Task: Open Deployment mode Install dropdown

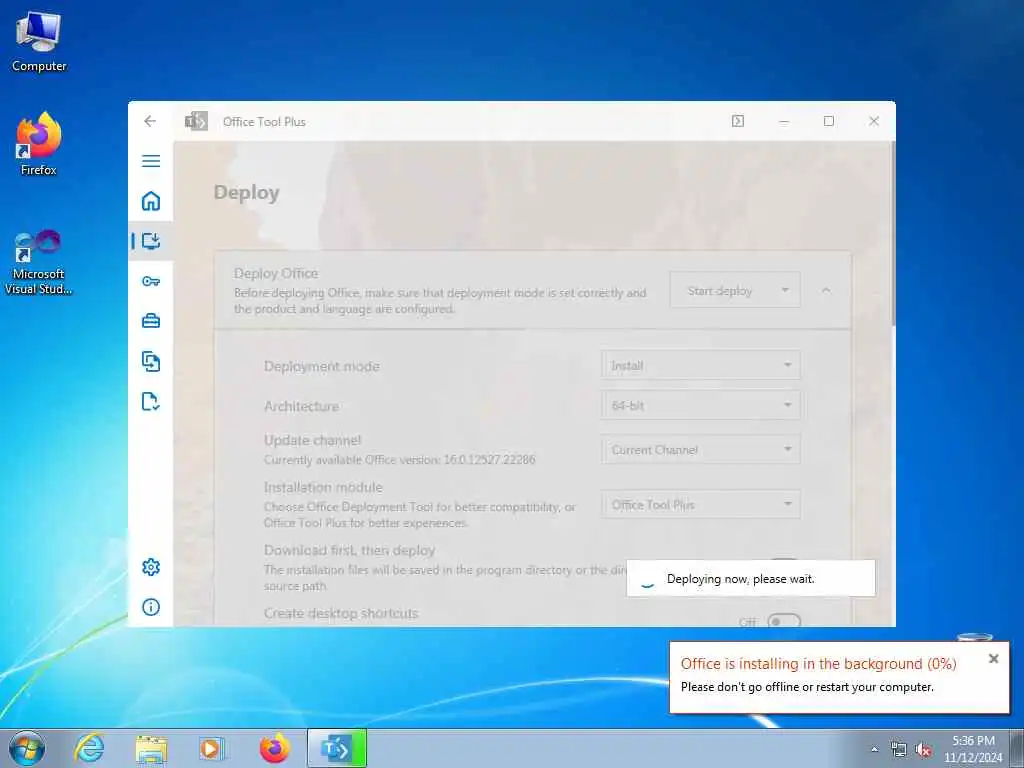Action: click(x=701, y=365)
